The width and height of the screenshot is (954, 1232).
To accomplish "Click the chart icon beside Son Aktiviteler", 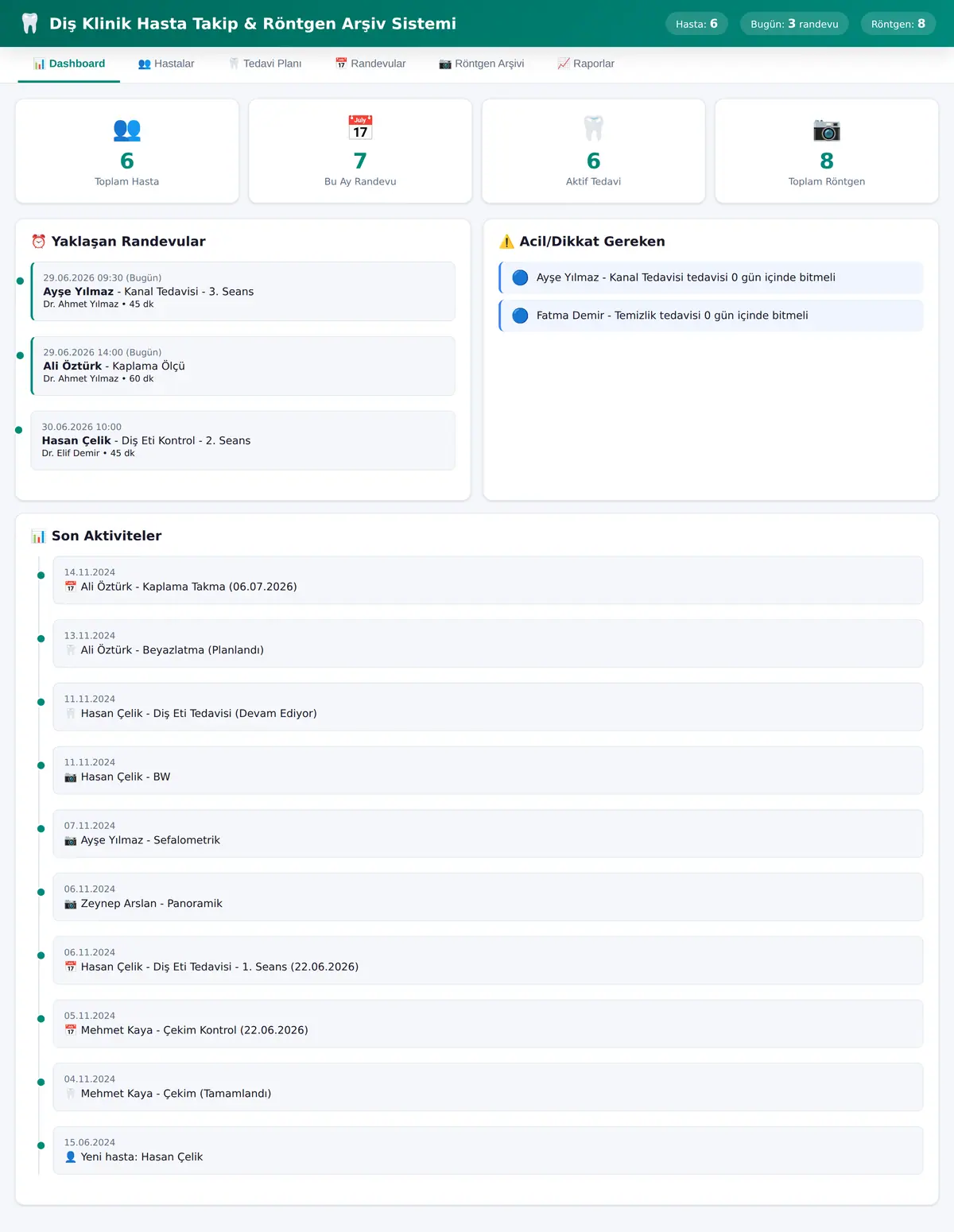I will [x=38, y=537].
